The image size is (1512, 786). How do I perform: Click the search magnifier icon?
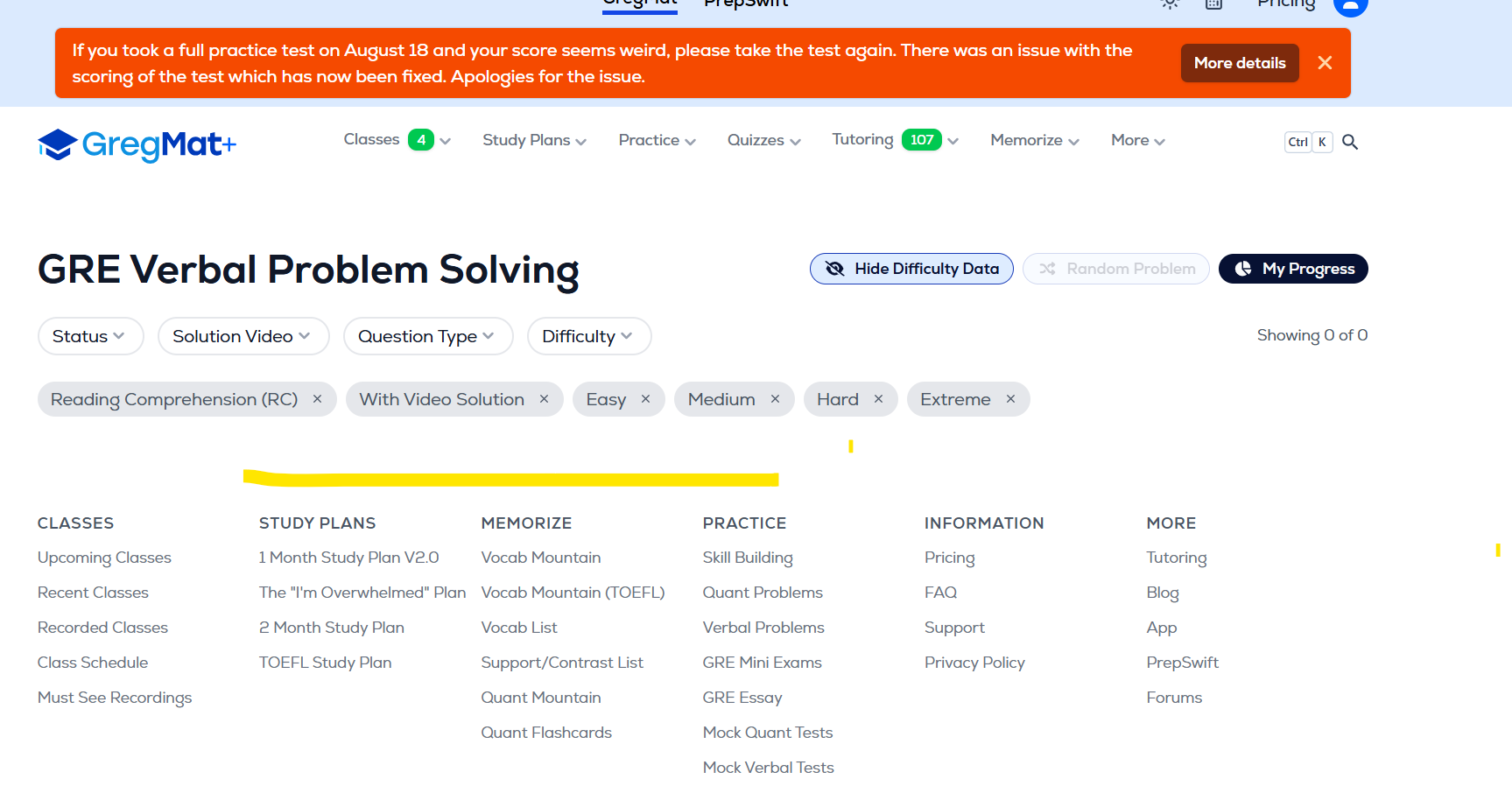click(x=1349, y=142)
